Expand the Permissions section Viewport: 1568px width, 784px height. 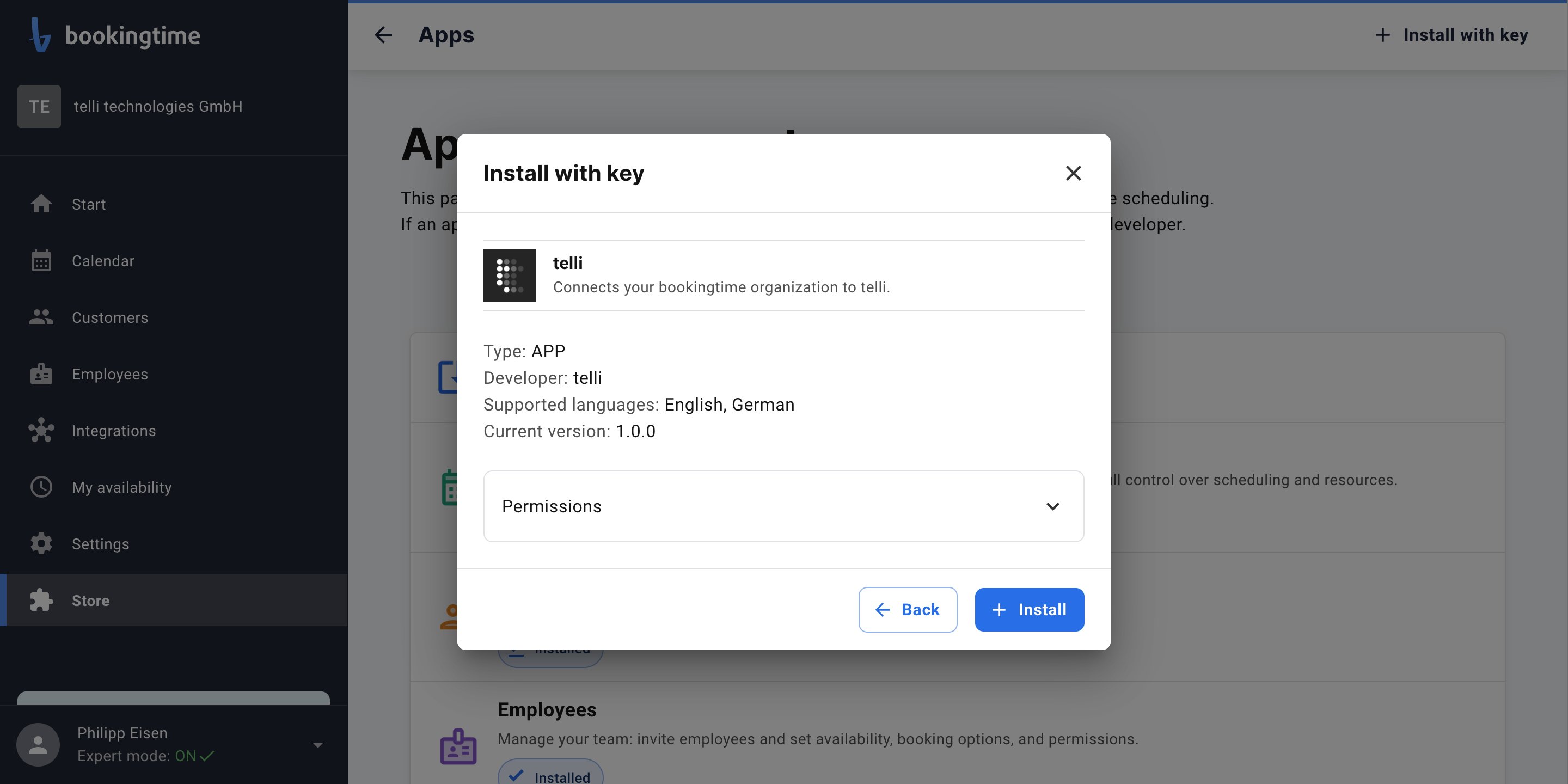pyautogui.click(x=783, y=506)
